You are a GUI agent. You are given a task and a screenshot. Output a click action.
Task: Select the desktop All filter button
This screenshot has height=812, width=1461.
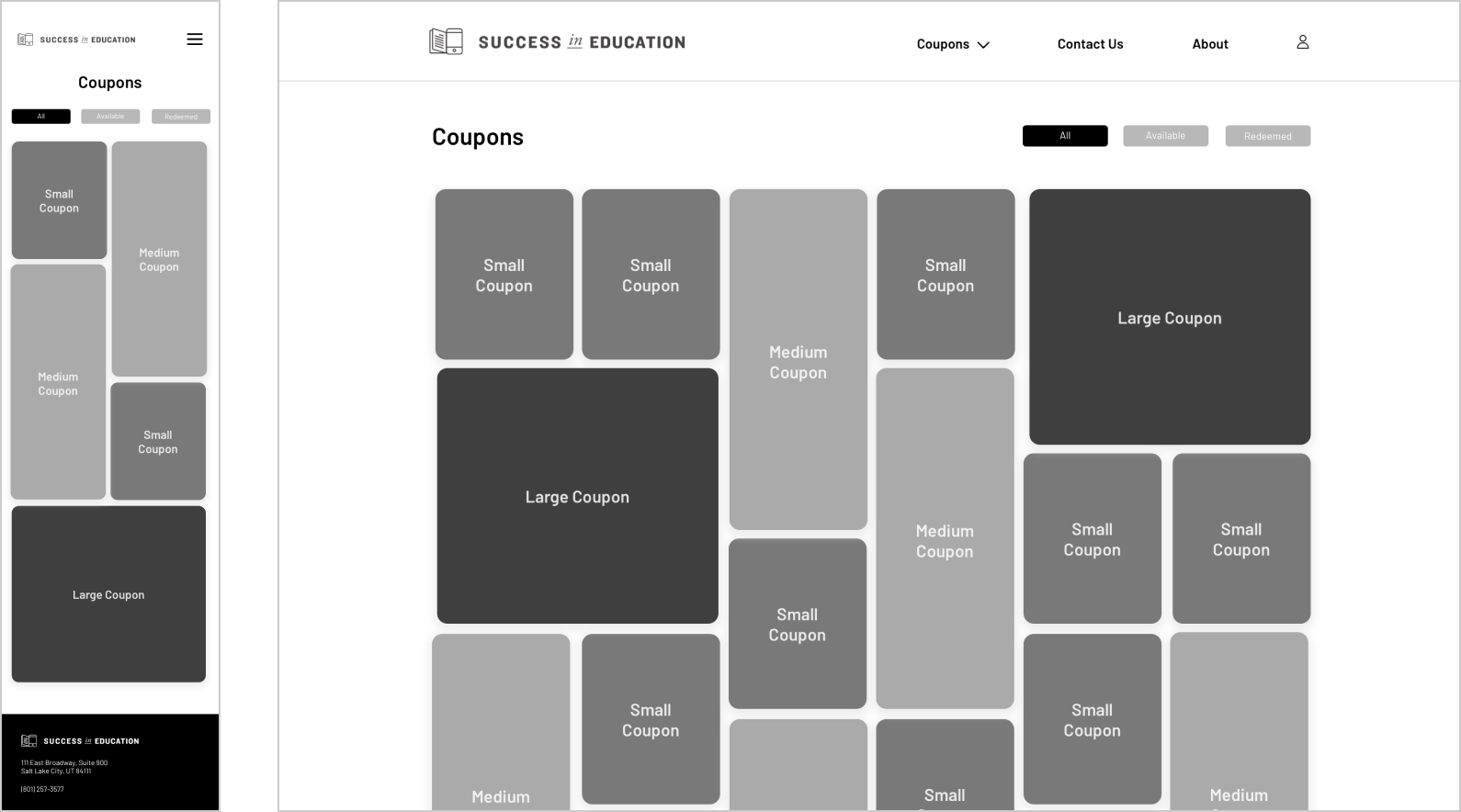1065,136
